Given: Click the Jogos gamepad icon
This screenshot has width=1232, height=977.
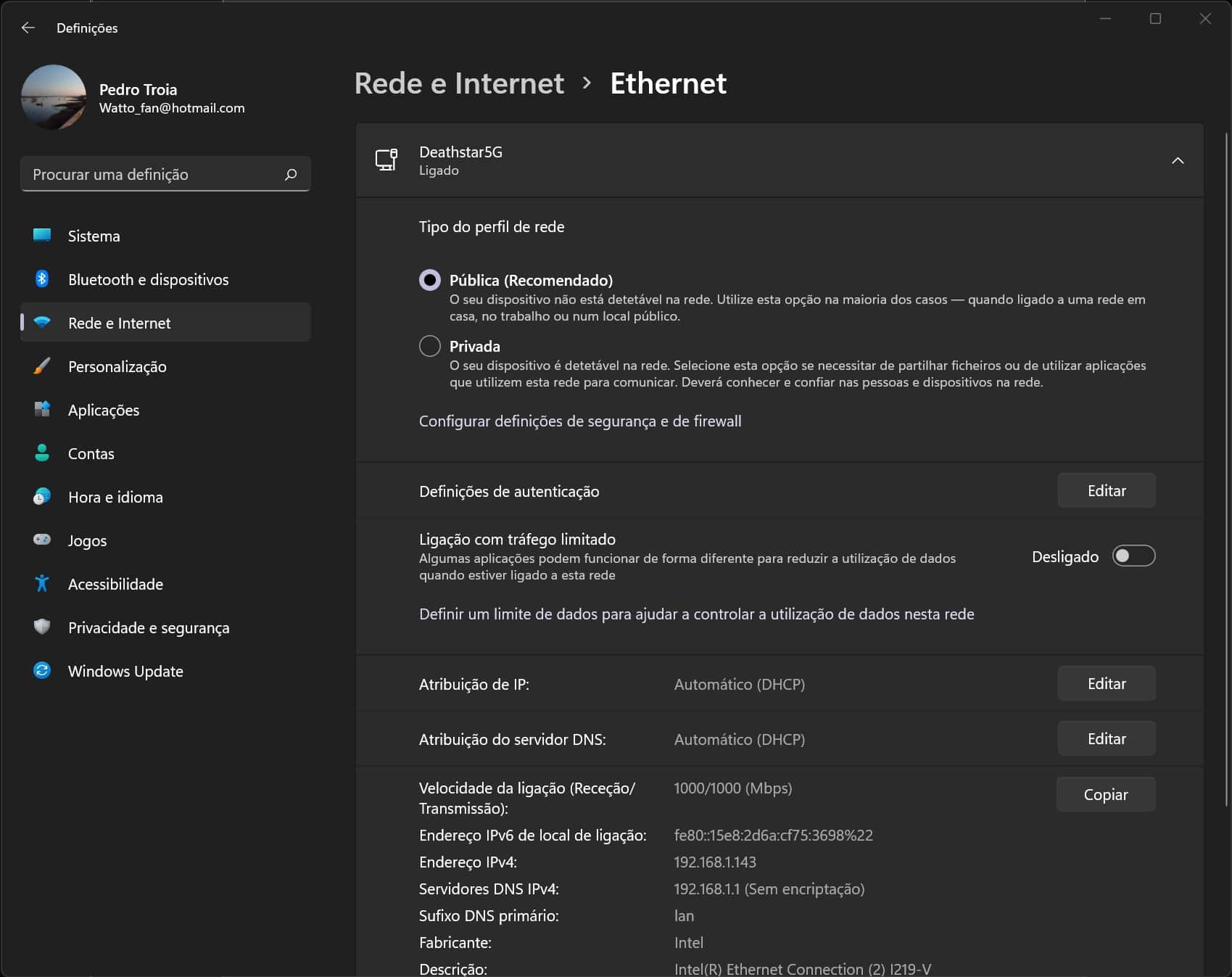Looking at the screenshot, I should tap(42, 540).
